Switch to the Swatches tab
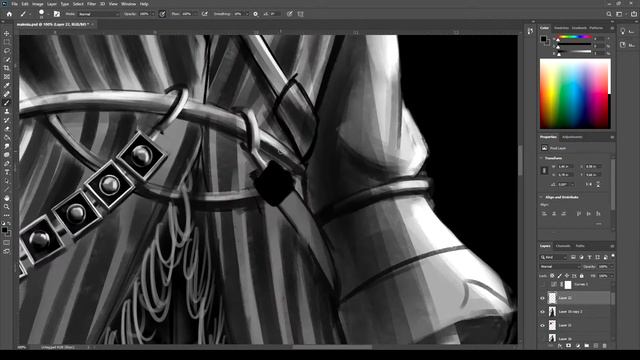The image size is (640, 360). point(561,28)
